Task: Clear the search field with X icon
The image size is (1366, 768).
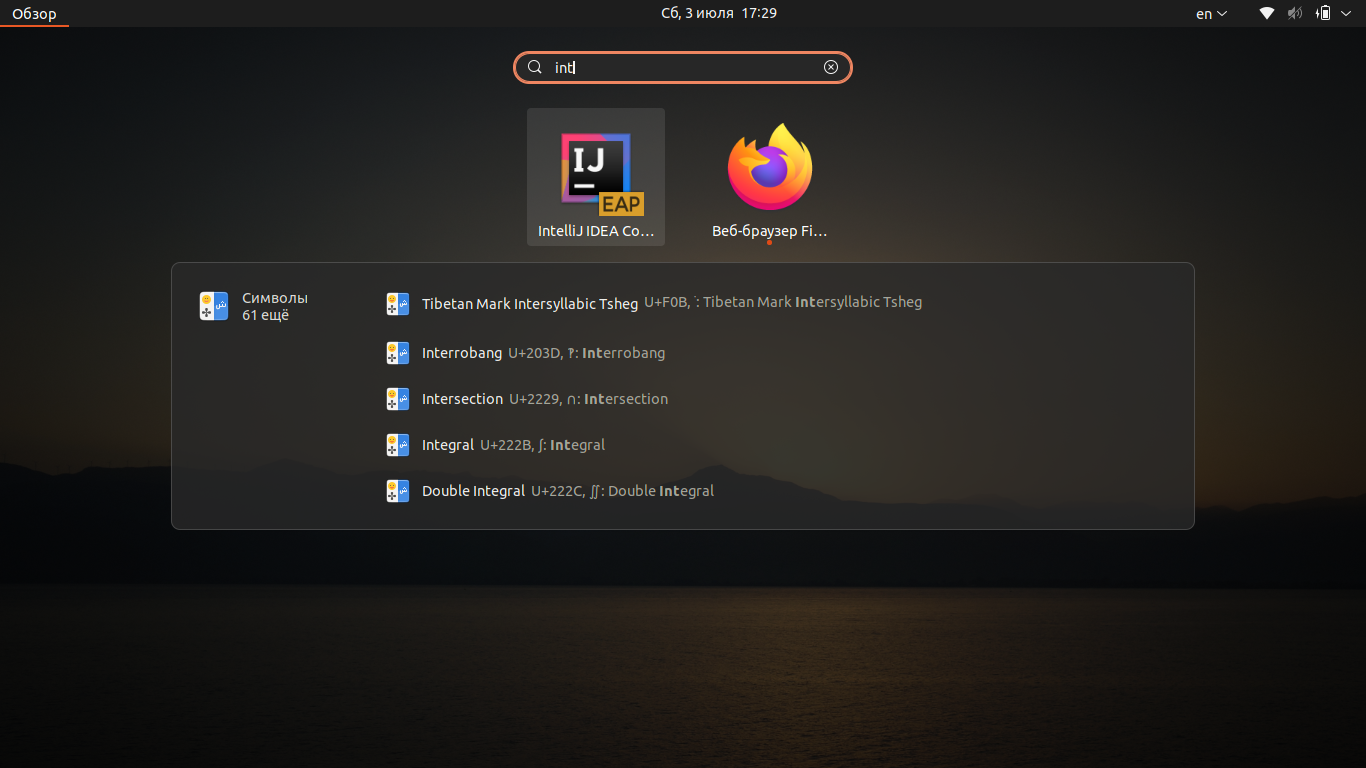Action: click(x=831, y=67)
